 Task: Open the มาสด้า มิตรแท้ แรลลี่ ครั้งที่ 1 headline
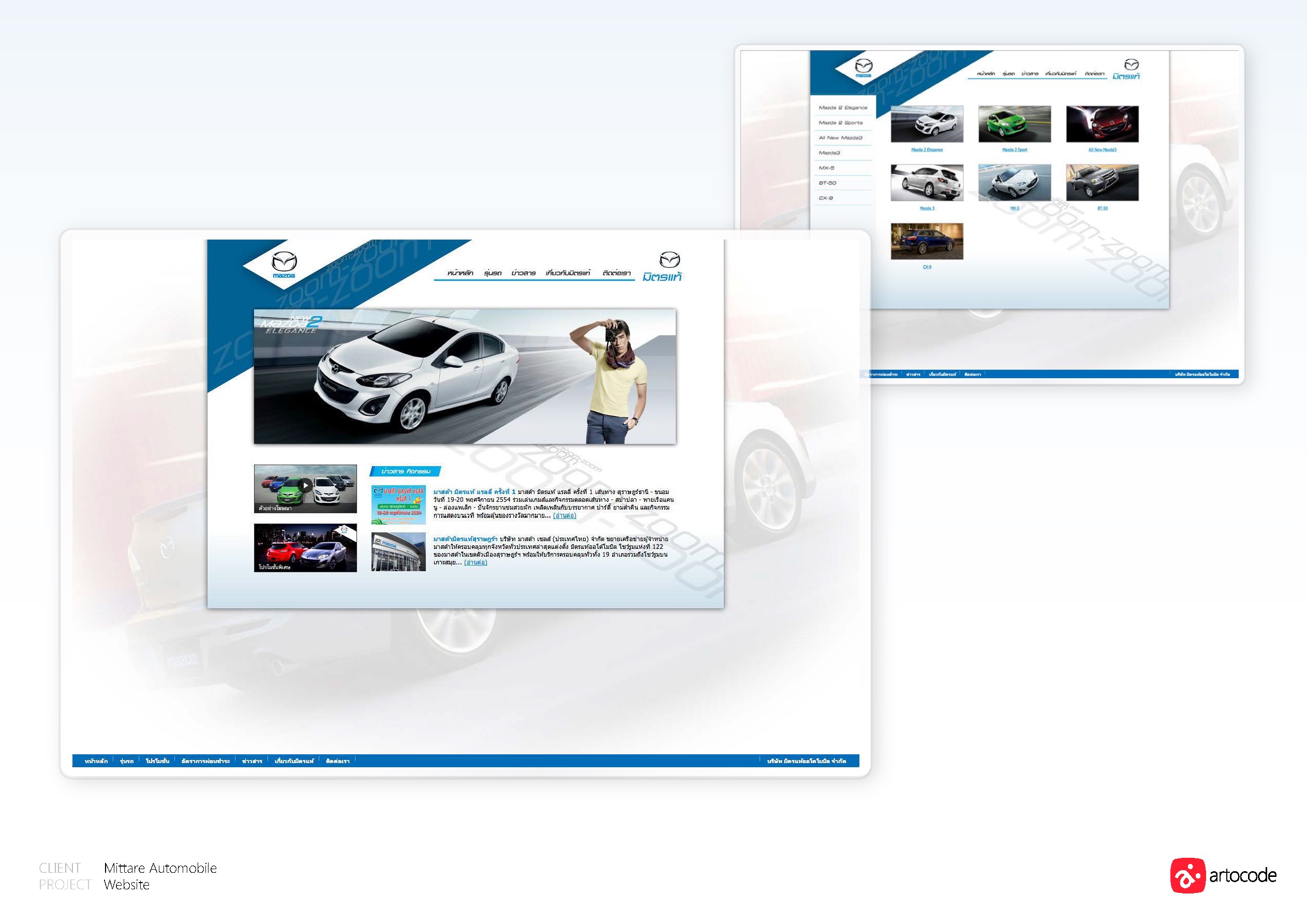click(474, 492)
